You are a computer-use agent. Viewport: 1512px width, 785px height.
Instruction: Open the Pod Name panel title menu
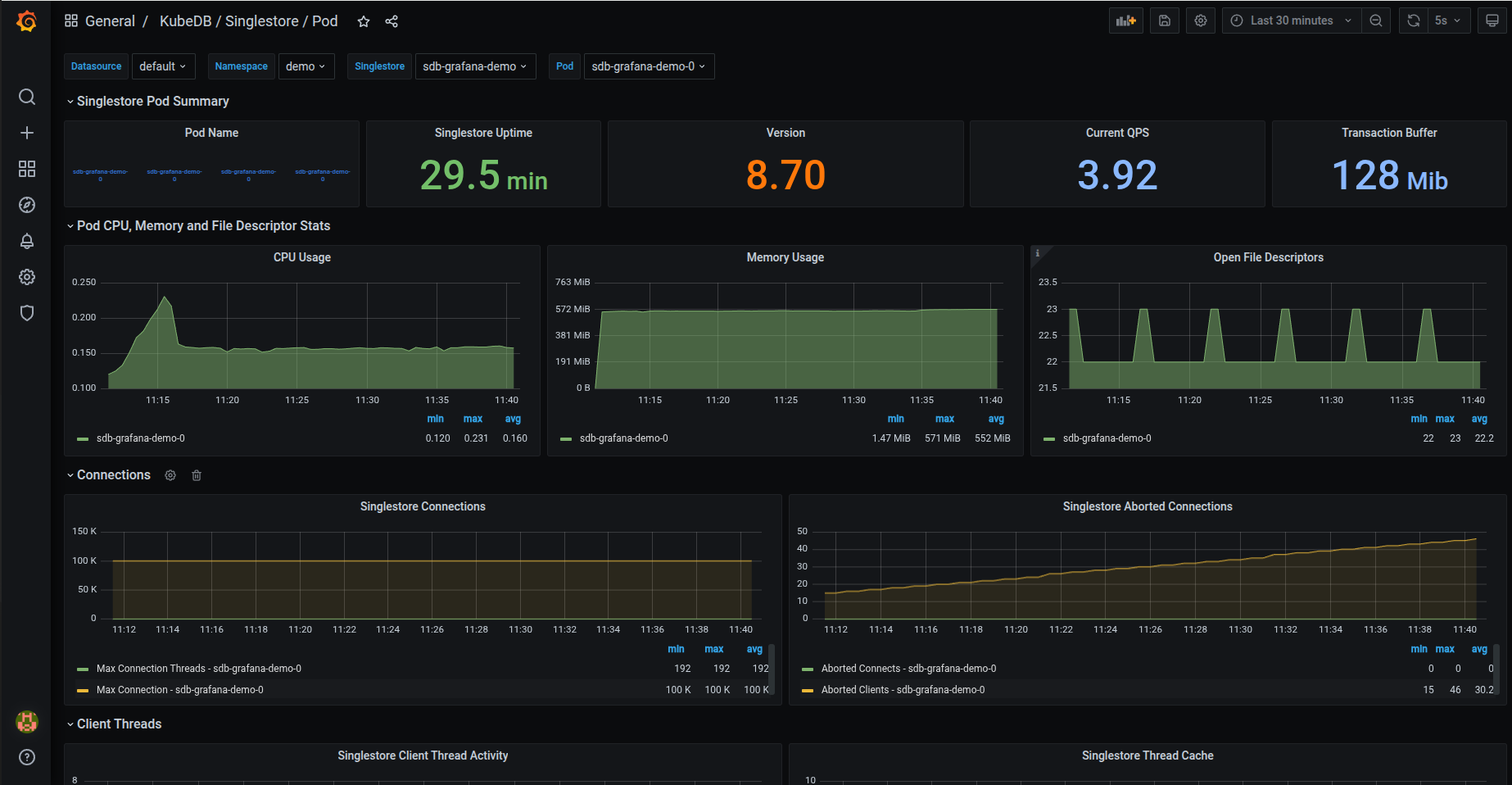coord(211,133)
